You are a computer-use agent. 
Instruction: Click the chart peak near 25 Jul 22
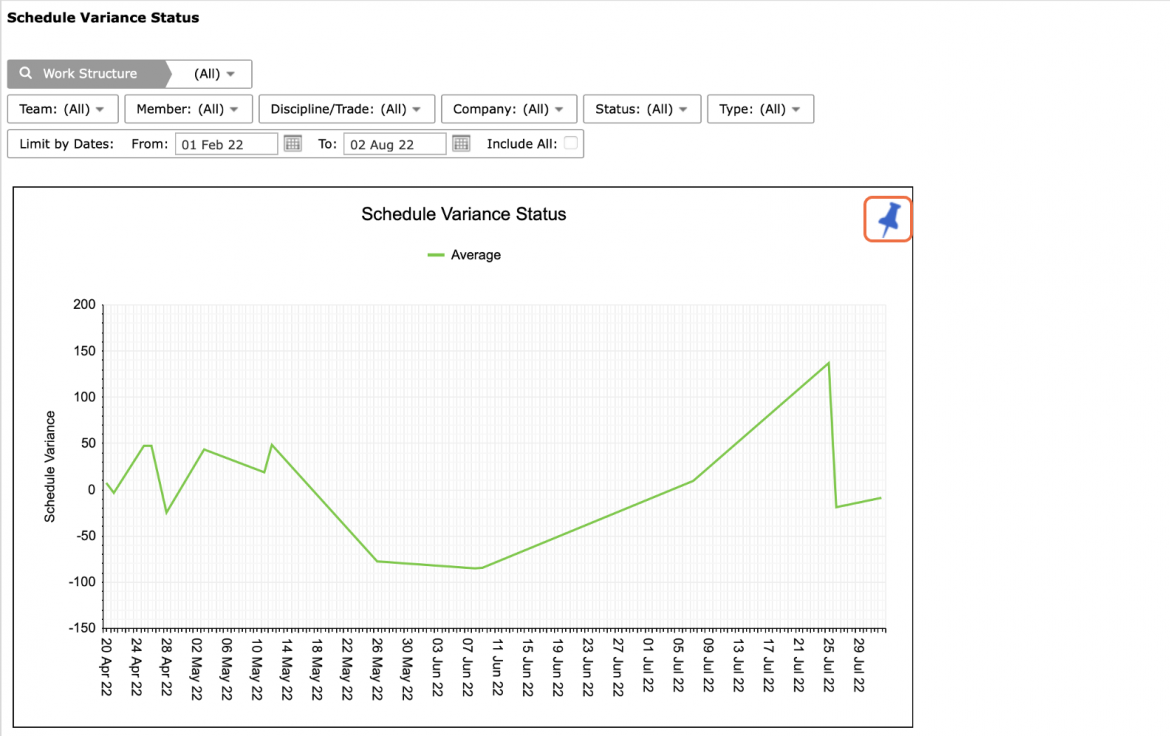(828, 364)
